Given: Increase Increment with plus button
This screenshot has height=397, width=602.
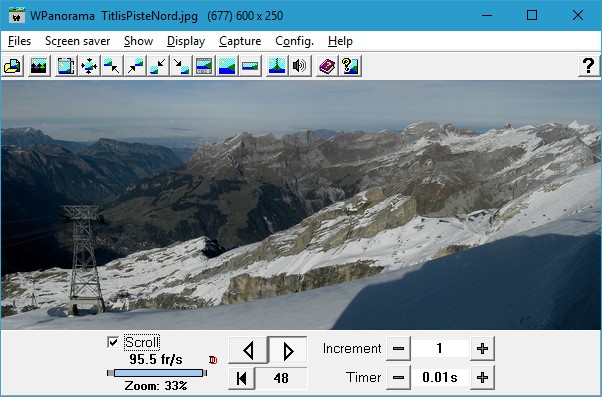Looking at the screenshot, I should pyautogui.click(x=482, y=349).
